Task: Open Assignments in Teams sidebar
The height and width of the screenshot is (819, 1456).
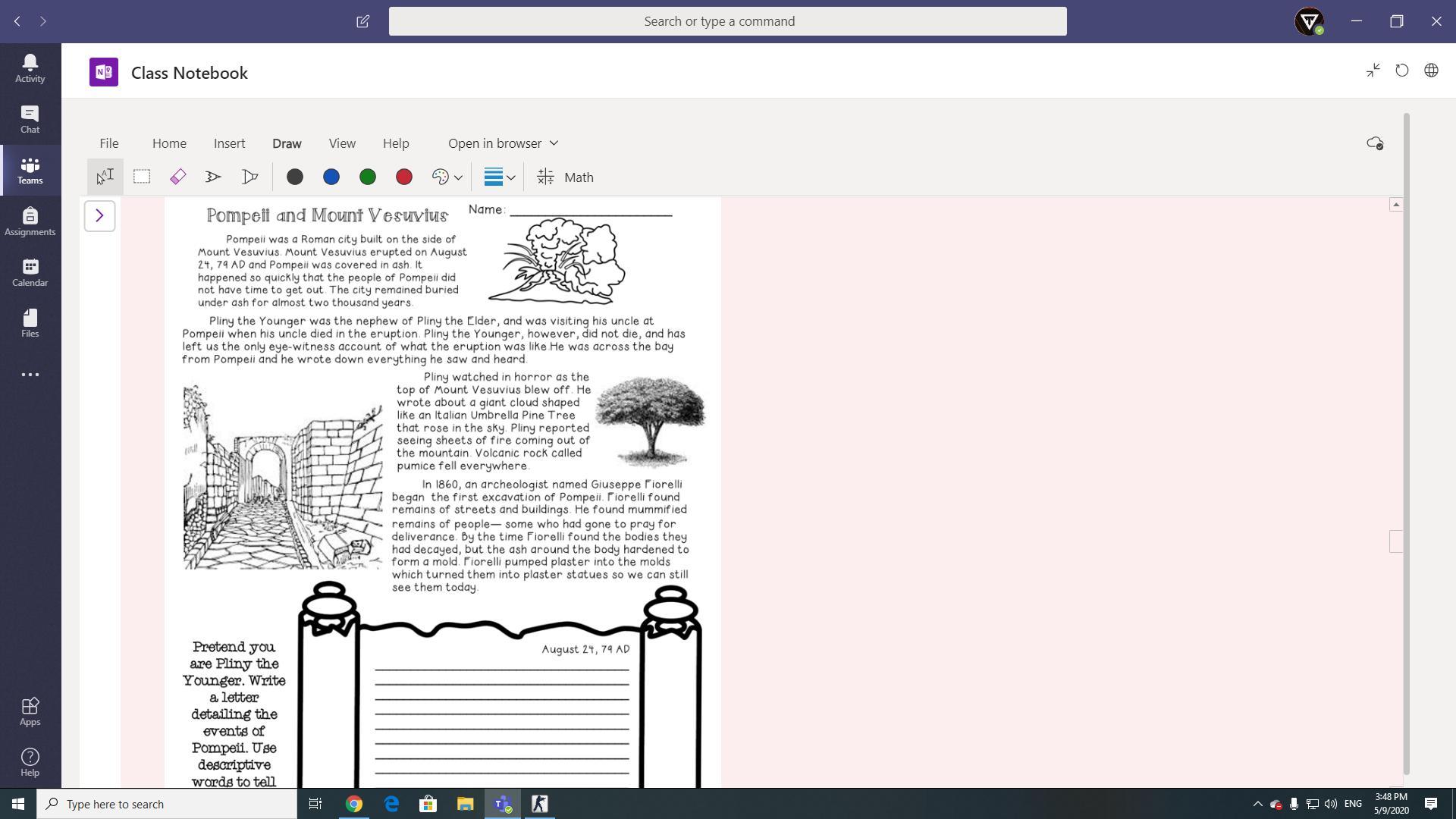Action: 30,221
